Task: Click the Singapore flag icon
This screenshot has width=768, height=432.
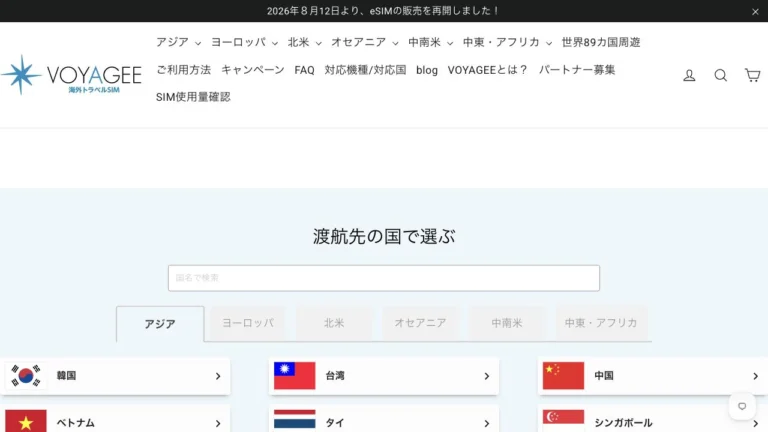Action: (x=563, y=421)
